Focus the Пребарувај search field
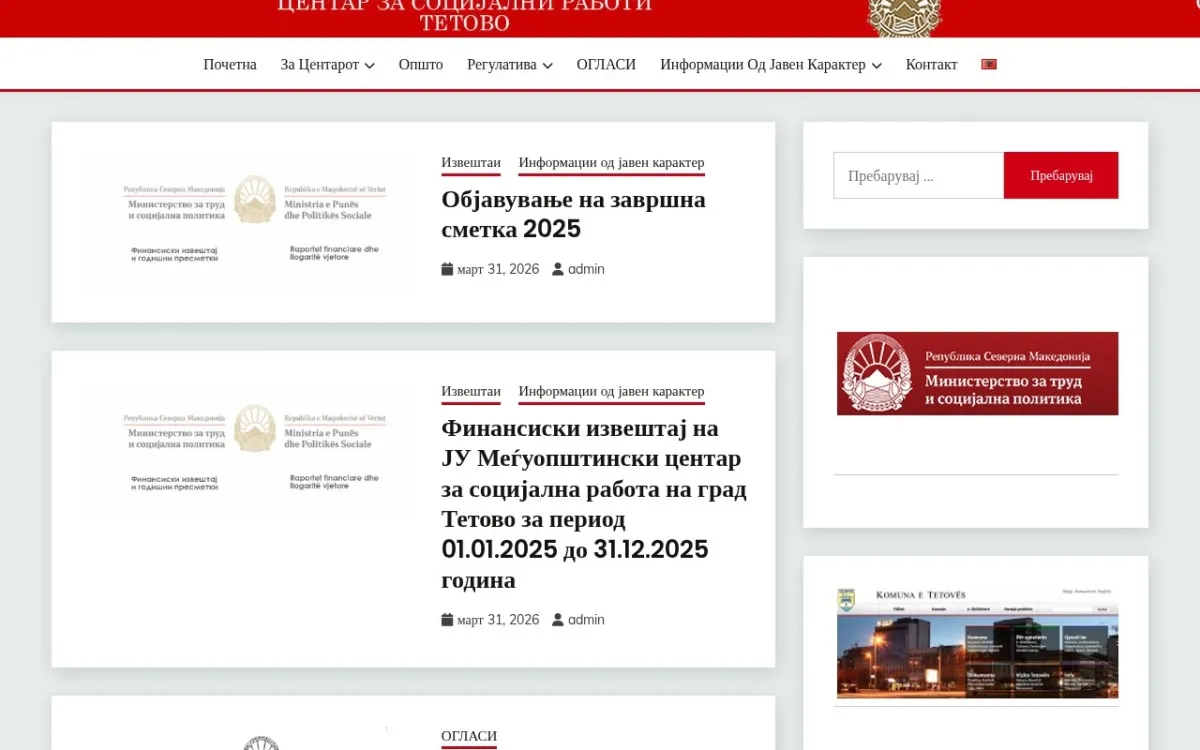The width and height of the screenshot is (1200, 750). tap(918, 175)
